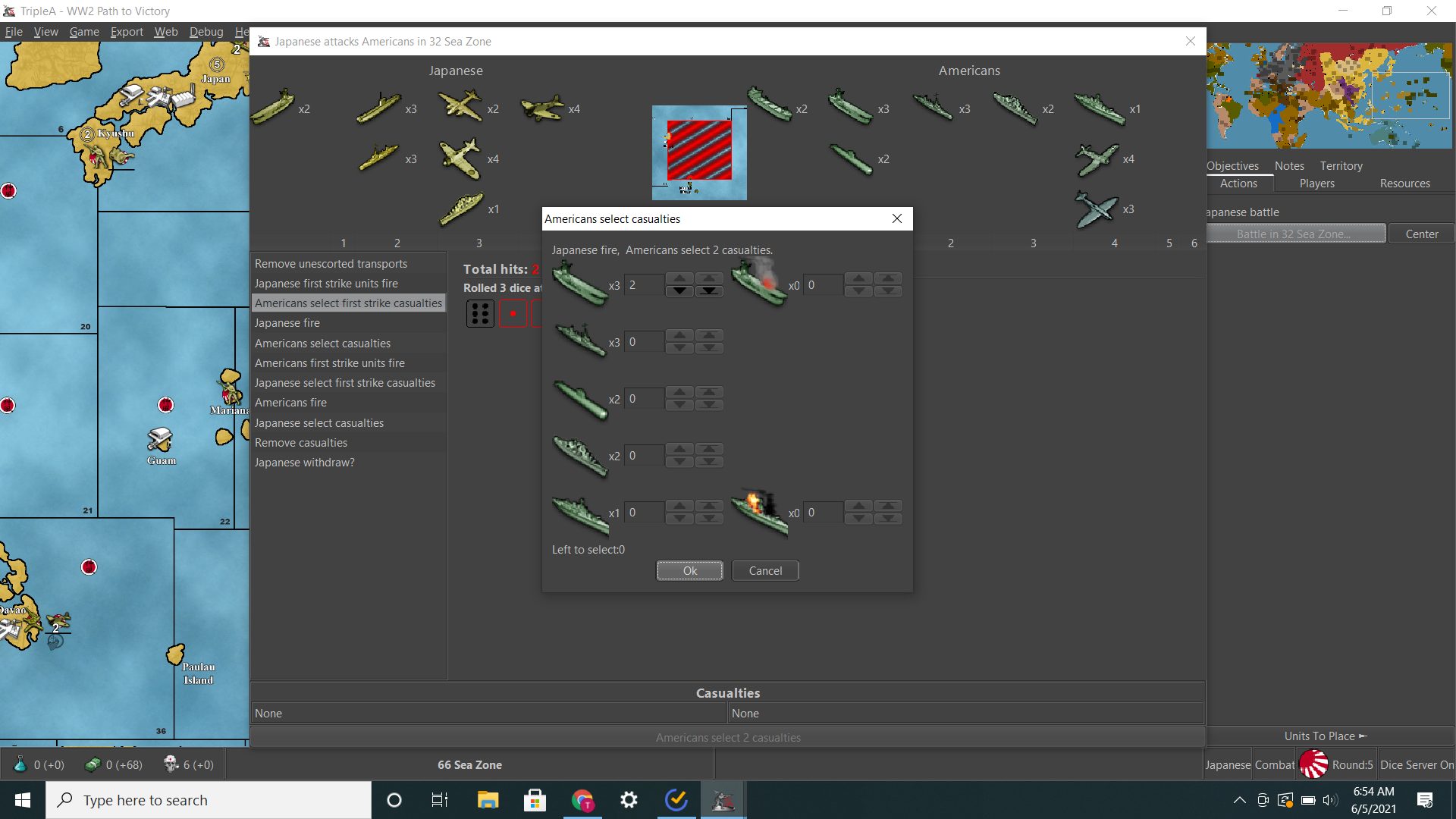Increase submarine casualties to maximum
The width and height of the screenshot is (1456, 819).
708,391
